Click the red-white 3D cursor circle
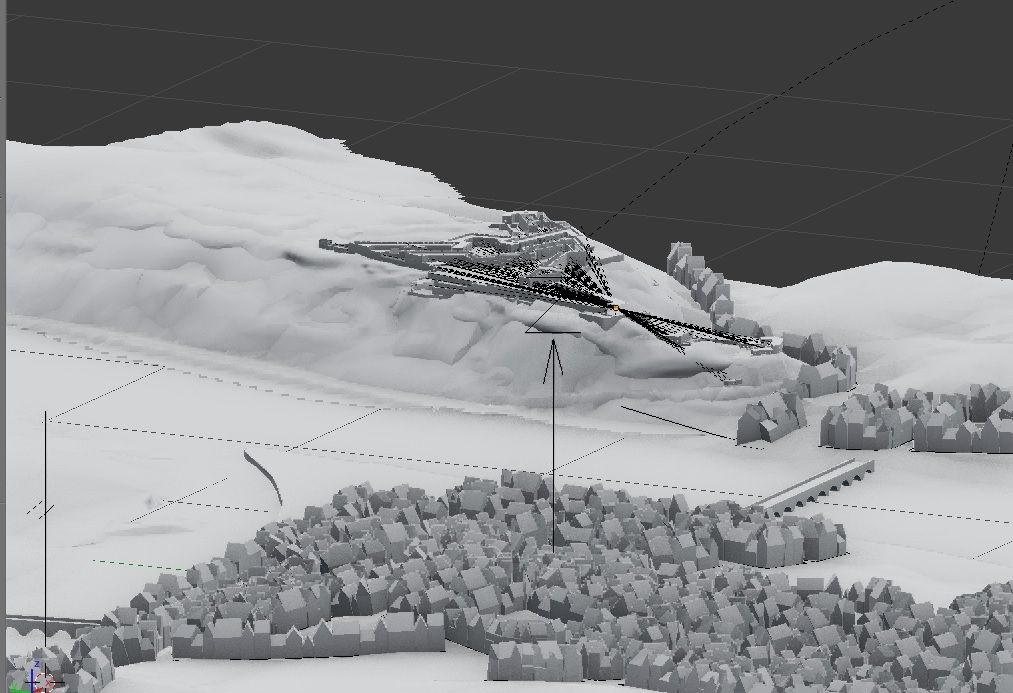The image size is (1013, 693). coord(47,682)
